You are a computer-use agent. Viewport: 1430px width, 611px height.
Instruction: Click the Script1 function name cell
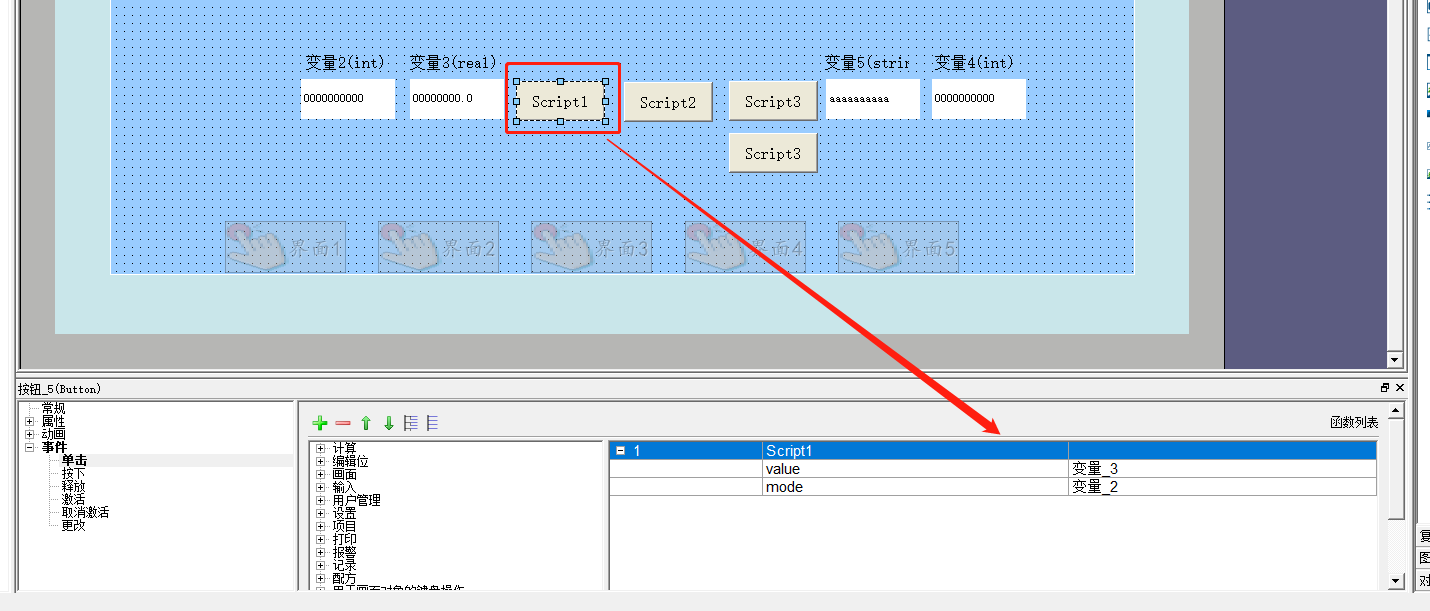tap(915, 451)
